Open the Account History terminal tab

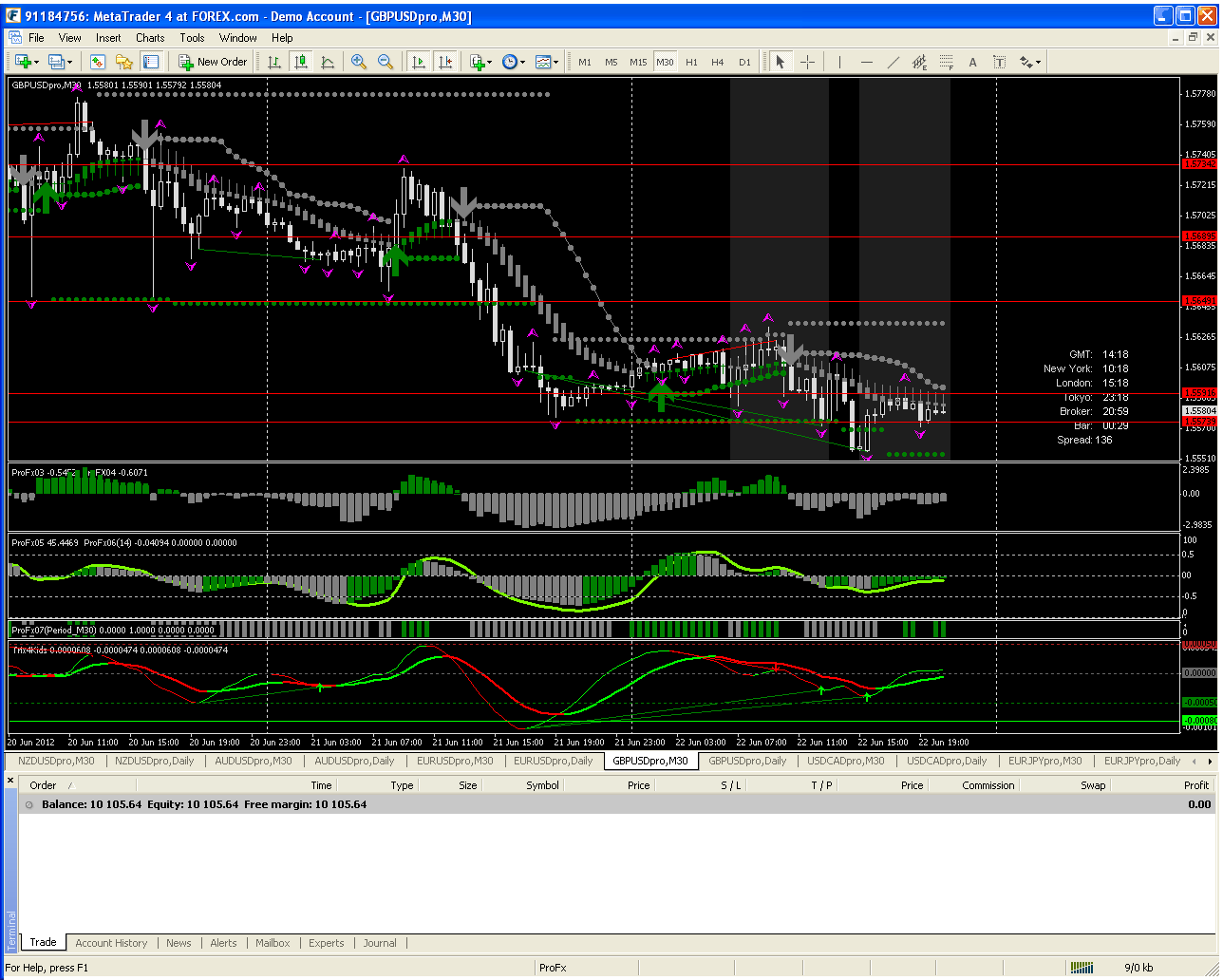tap(111, 943)
